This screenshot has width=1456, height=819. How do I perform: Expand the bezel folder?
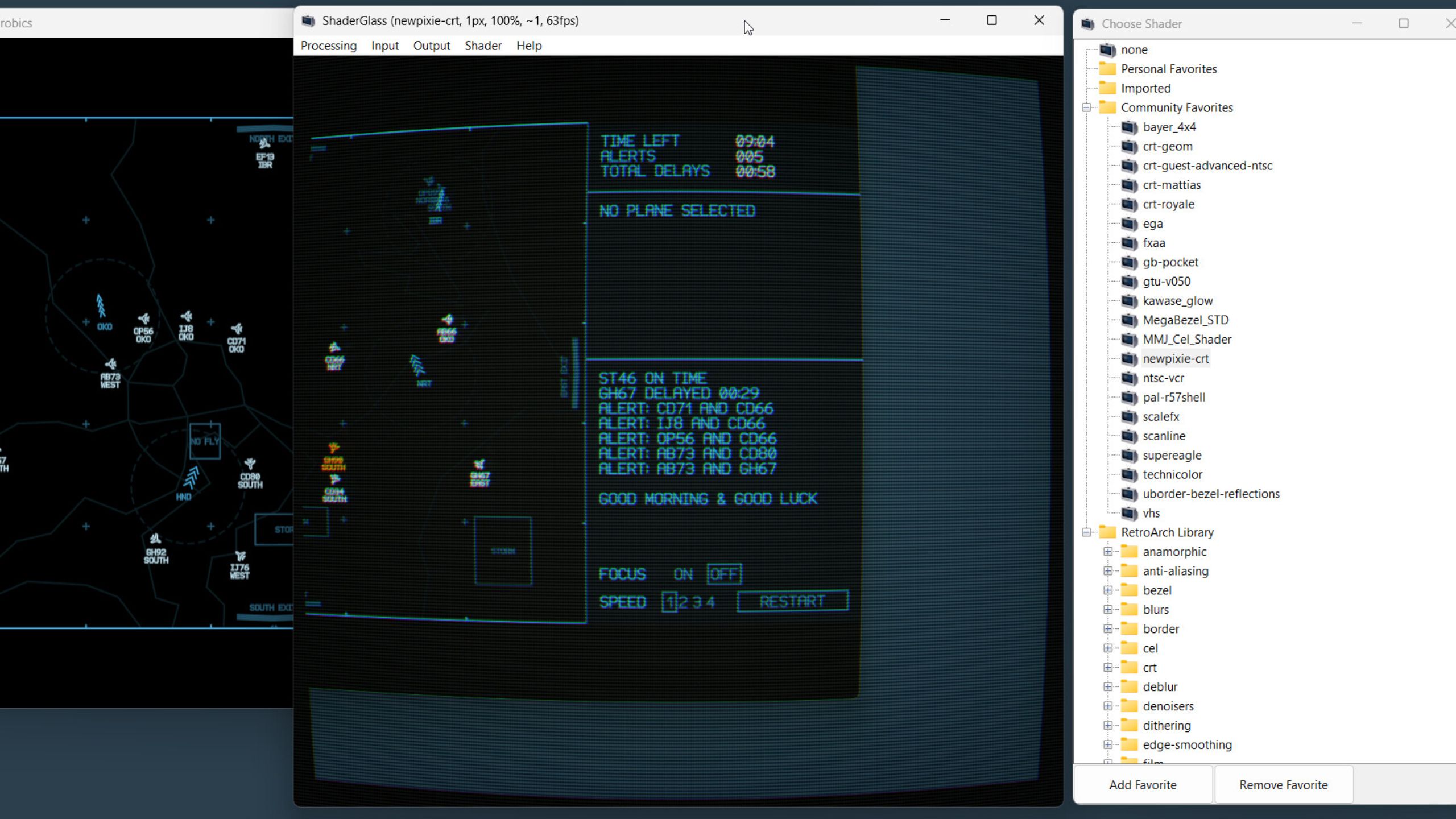coord(1108,590)
